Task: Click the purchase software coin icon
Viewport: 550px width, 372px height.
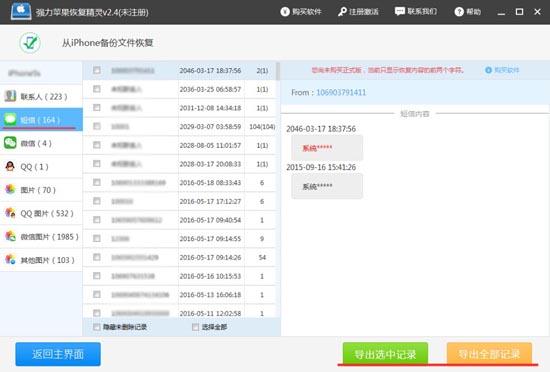Action: pyautogui.click(x=284, y=12)
